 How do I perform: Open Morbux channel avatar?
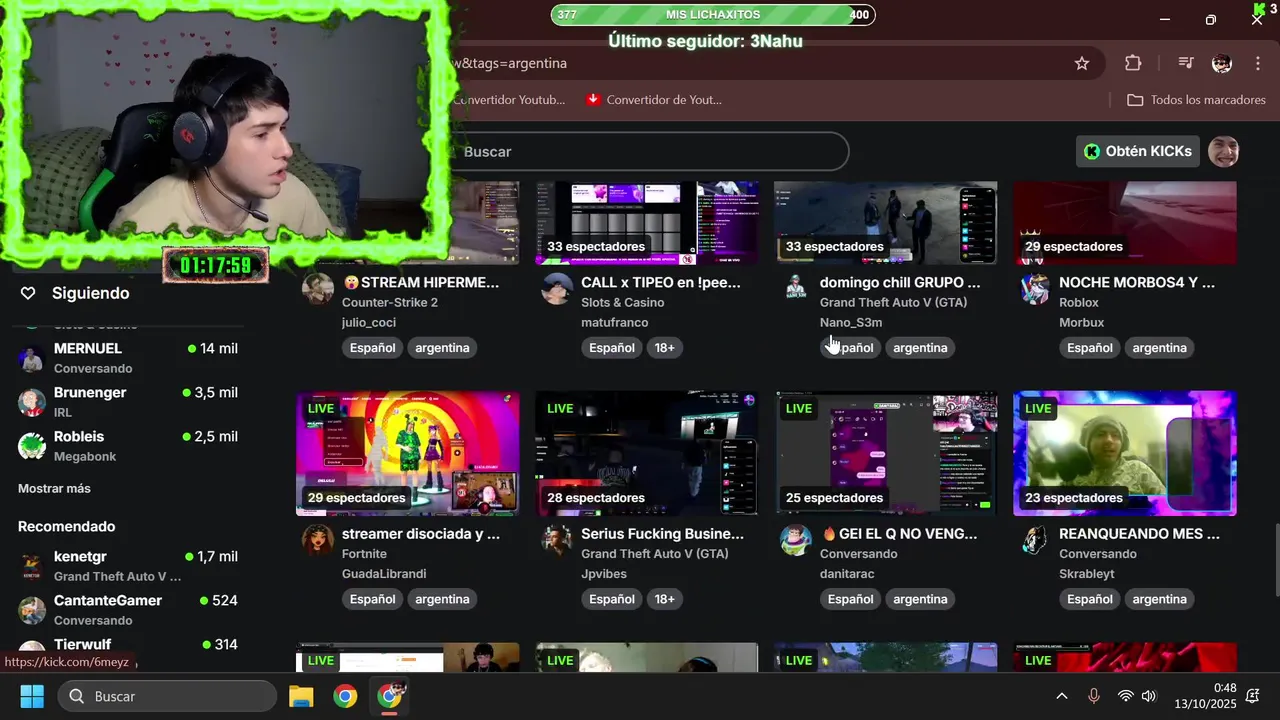point(1035,289)
